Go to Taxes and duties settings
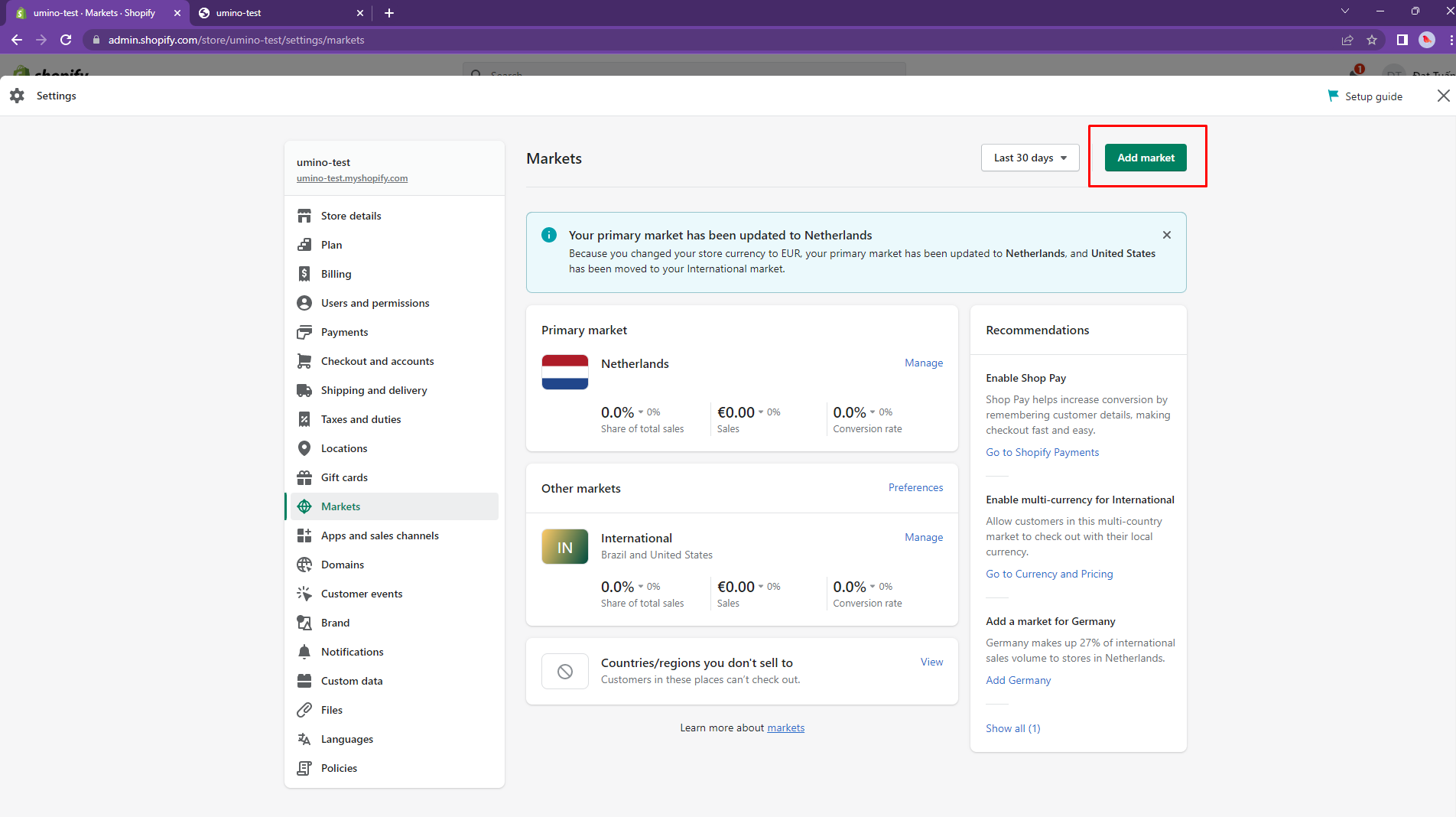 click(360, 419)
